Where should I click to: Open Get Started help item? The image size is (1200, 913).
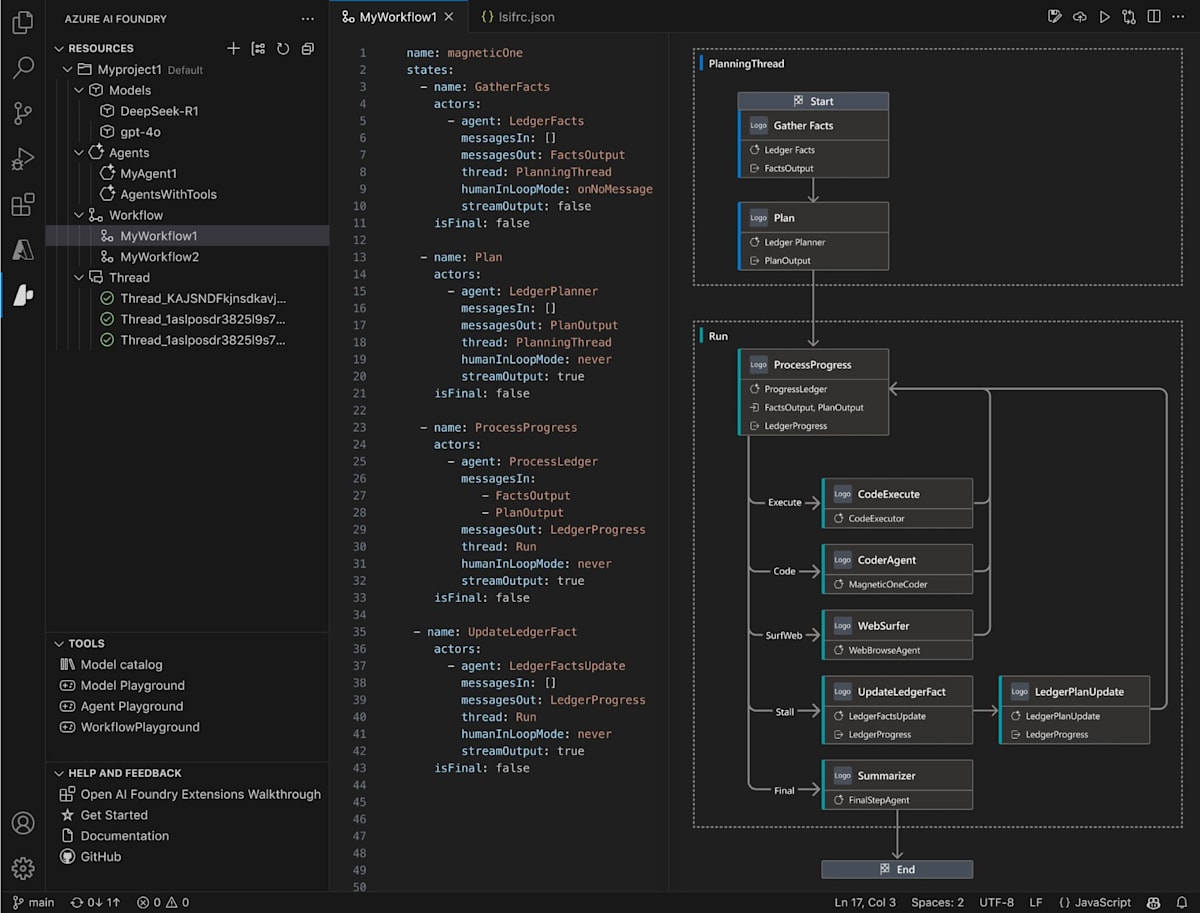pyautogui.click(x=114, y=815)
